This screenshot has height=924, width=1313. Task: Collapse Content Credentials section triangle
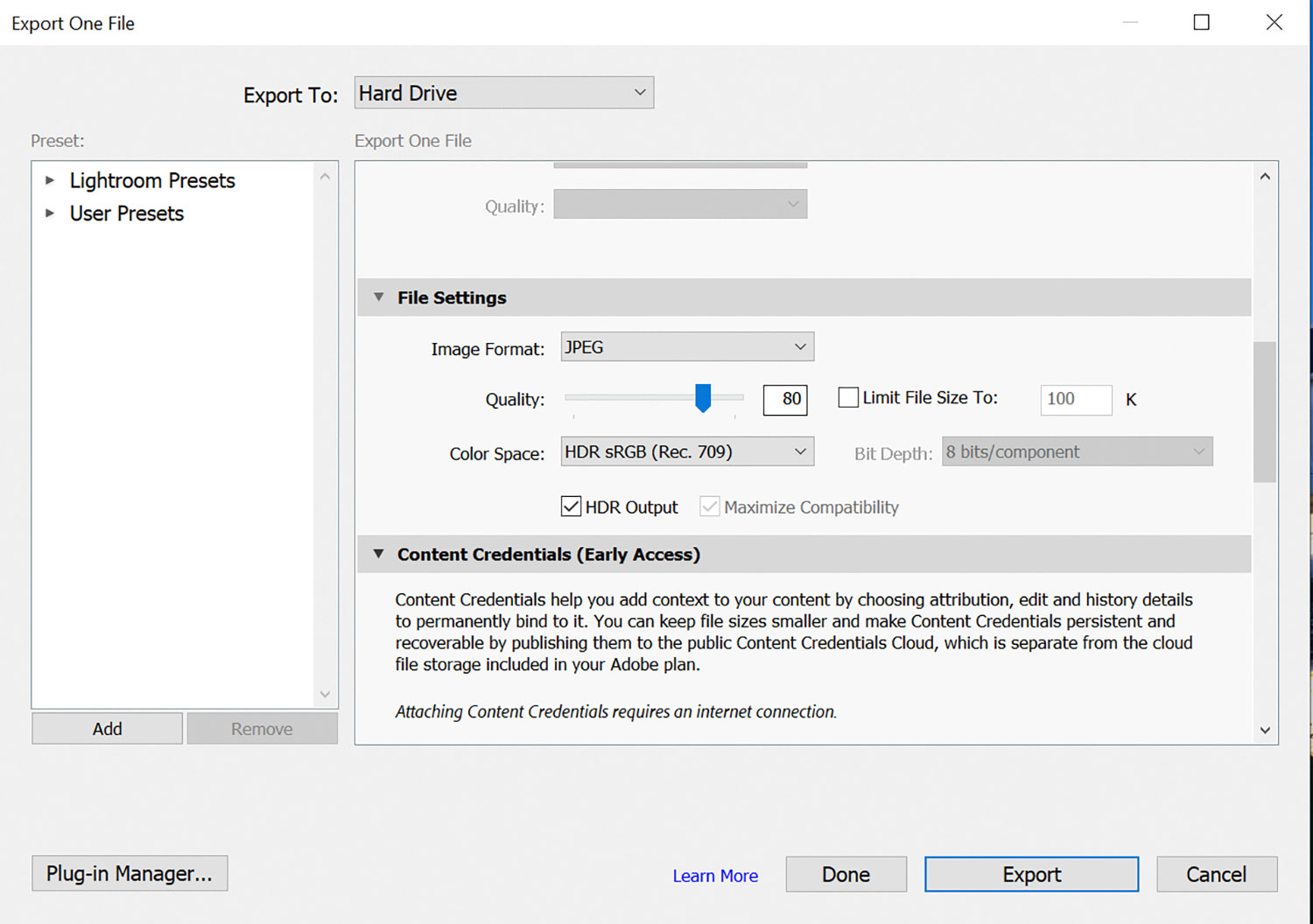point(379,554)
